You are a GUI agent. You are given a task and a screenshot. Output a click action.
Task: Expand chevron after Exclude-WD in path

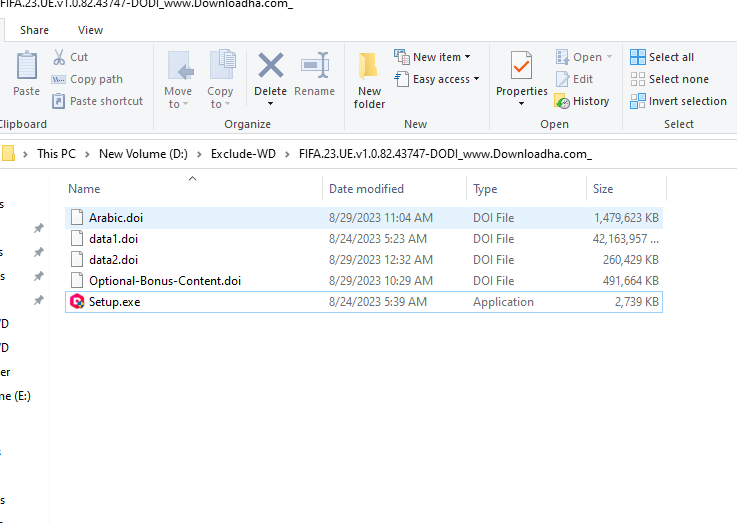point(287,154)
